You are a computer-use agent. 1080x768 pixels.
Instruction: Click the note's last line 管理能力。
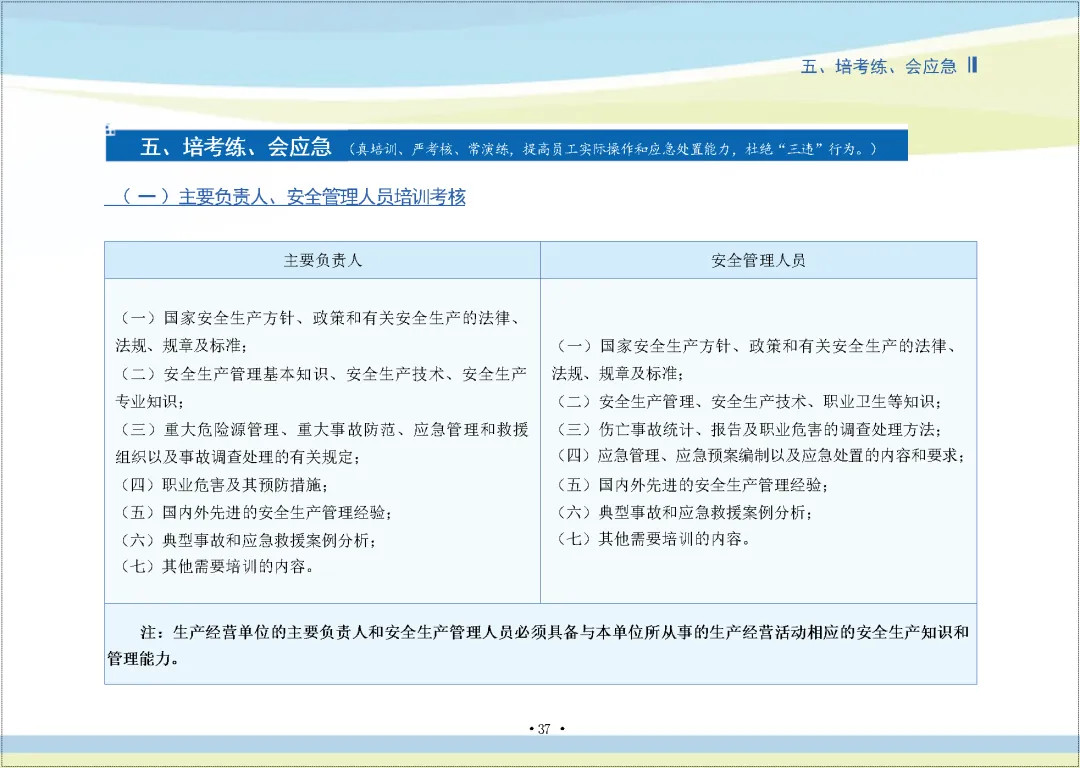143,658
